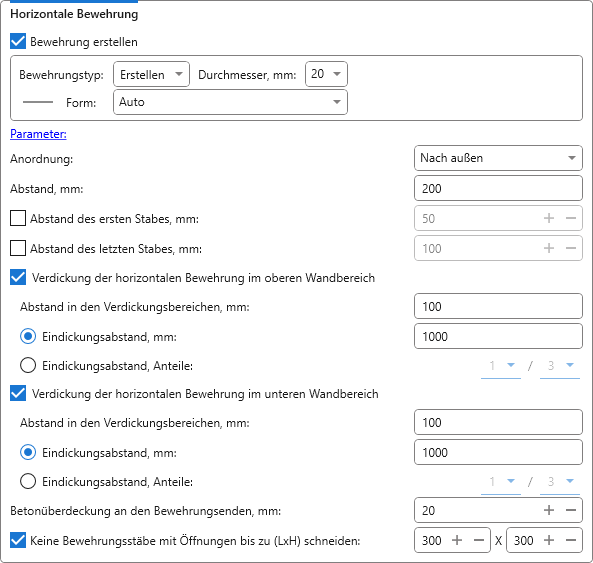
Task: Click the rebar form line preview icon
Action: click(x=38, y=102)
